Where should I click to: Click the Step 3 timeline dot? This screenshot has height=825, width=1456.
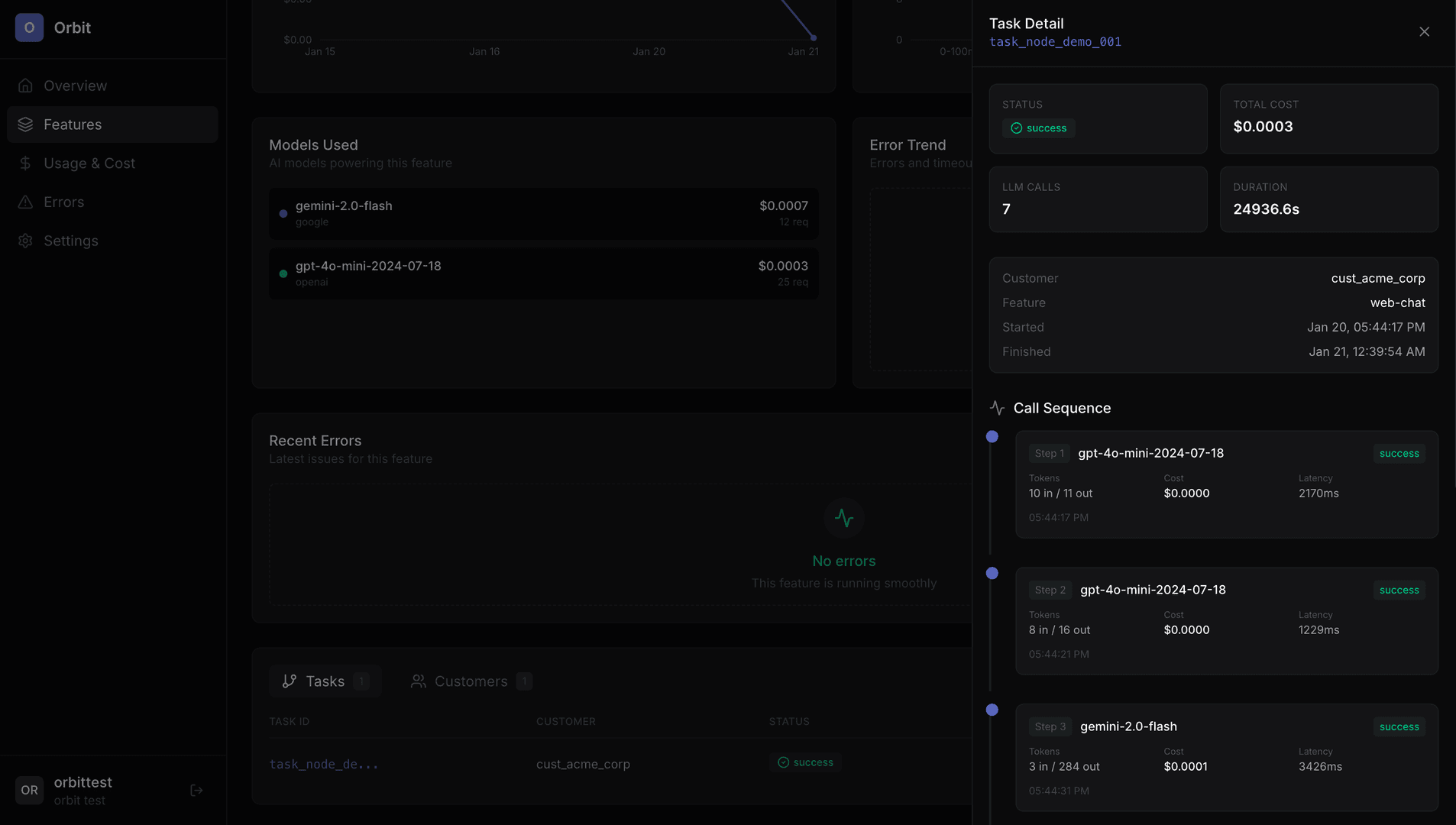(992, 710)
